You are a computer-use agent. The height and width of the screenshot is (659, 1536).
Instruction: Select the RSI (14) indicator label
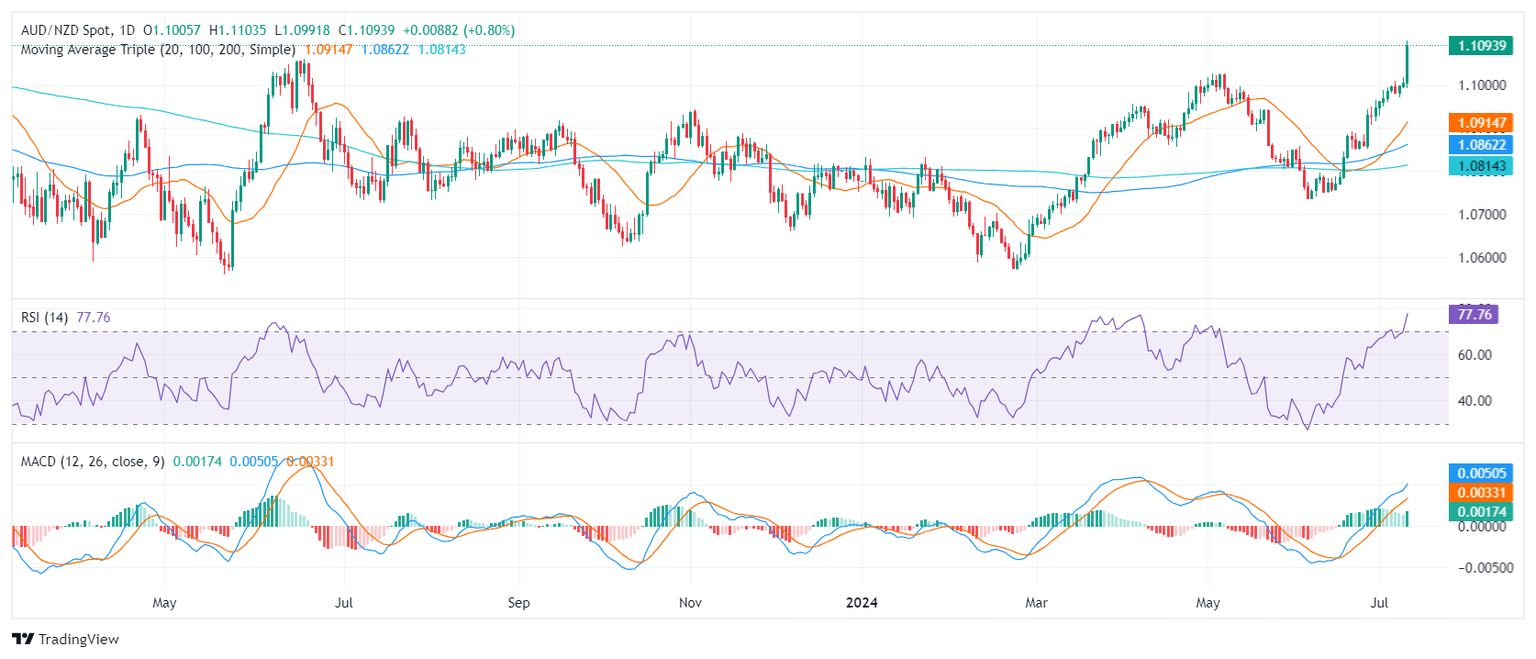[x=45, y=317]
